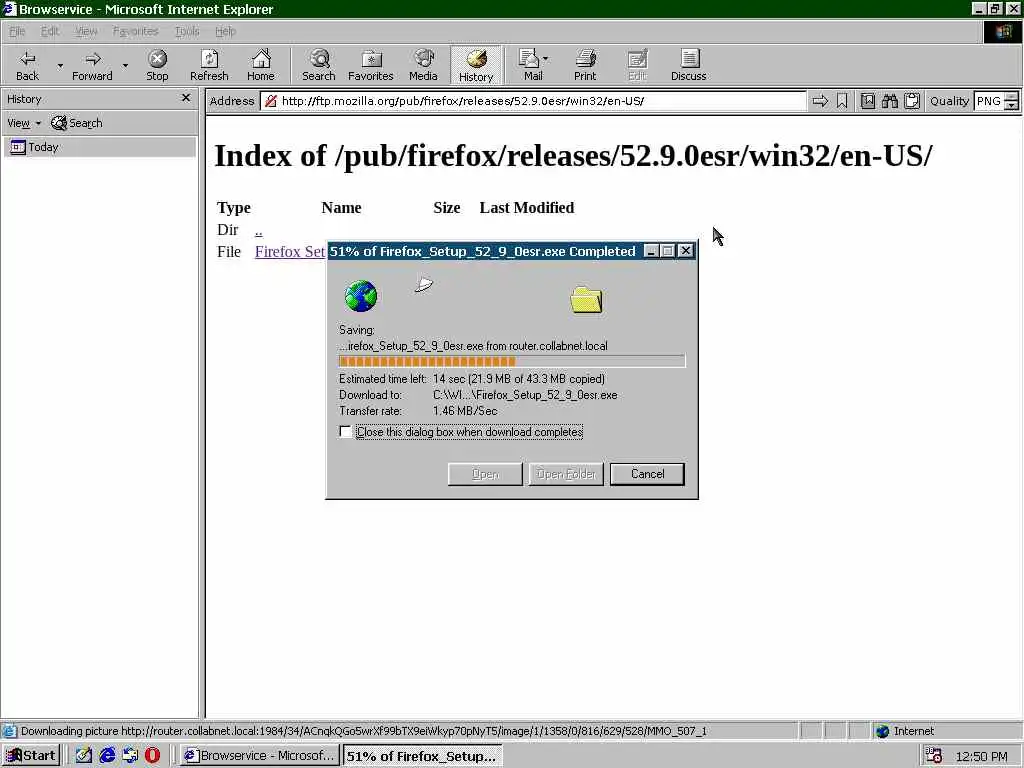Viewport: 1024px width, 768px height.
Task: Open the Back button history dropdown arrow
Action: pyautogui.click(x=60, y=65)
